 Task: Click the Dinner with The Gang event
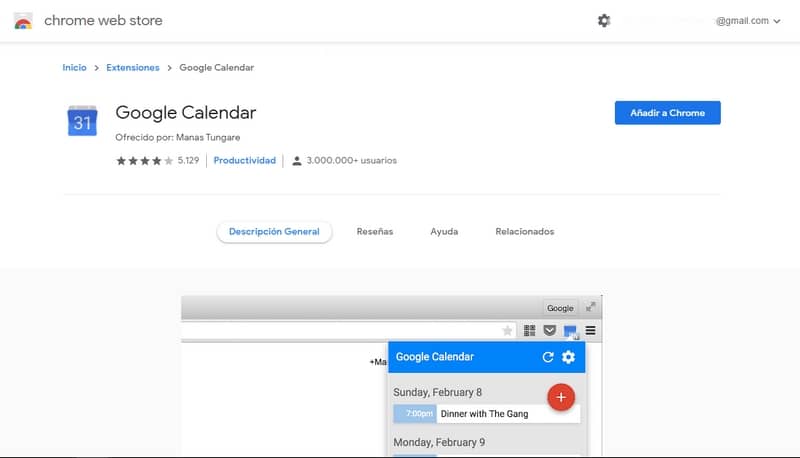(x=486, y=414)
